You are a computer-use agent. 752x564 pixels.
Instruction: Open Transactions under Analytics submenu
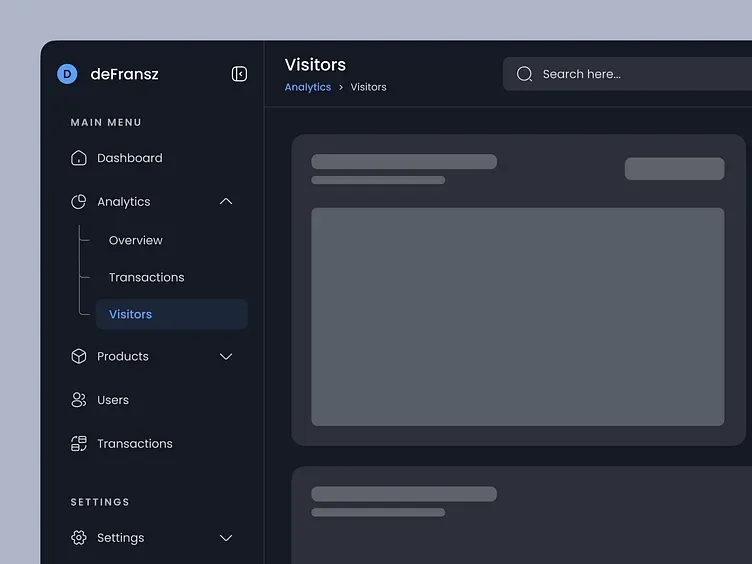coord(146,277)
